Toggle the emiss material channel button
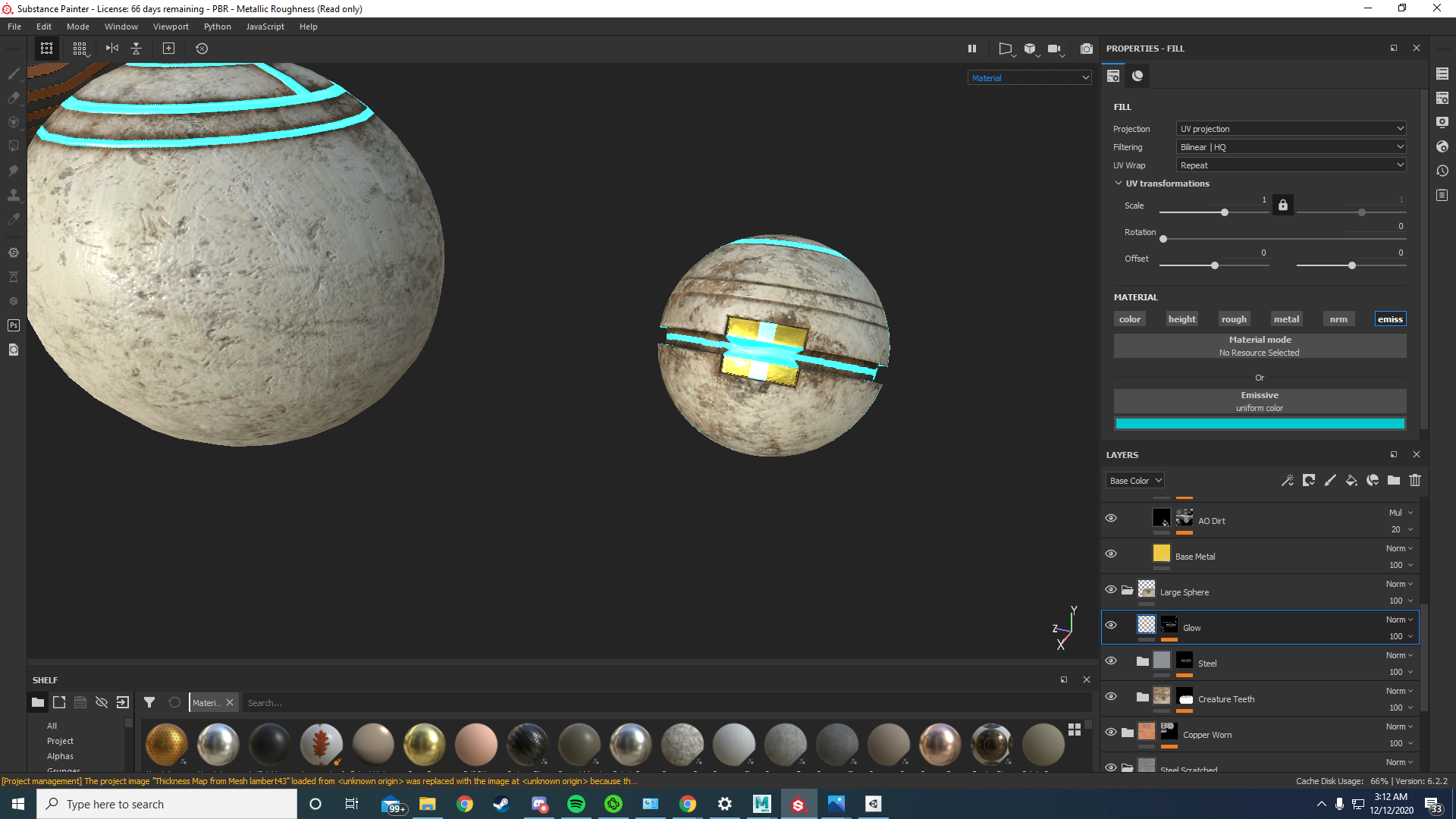The width and height of the screenshot is (1456, 819). tap(1389, 319)
